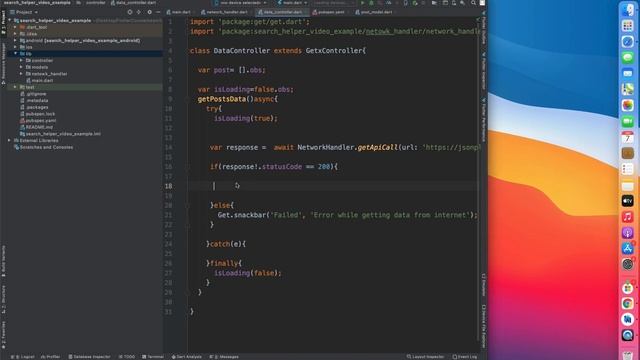
Task: Expand the ios folder
Action: click(16, 47)
